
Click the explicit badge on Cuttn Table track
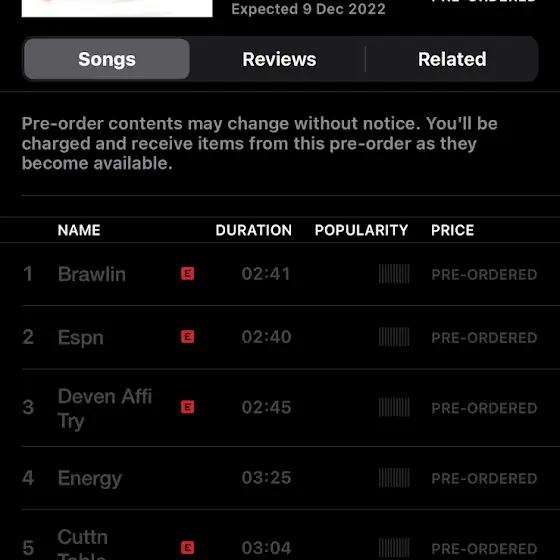188,548
